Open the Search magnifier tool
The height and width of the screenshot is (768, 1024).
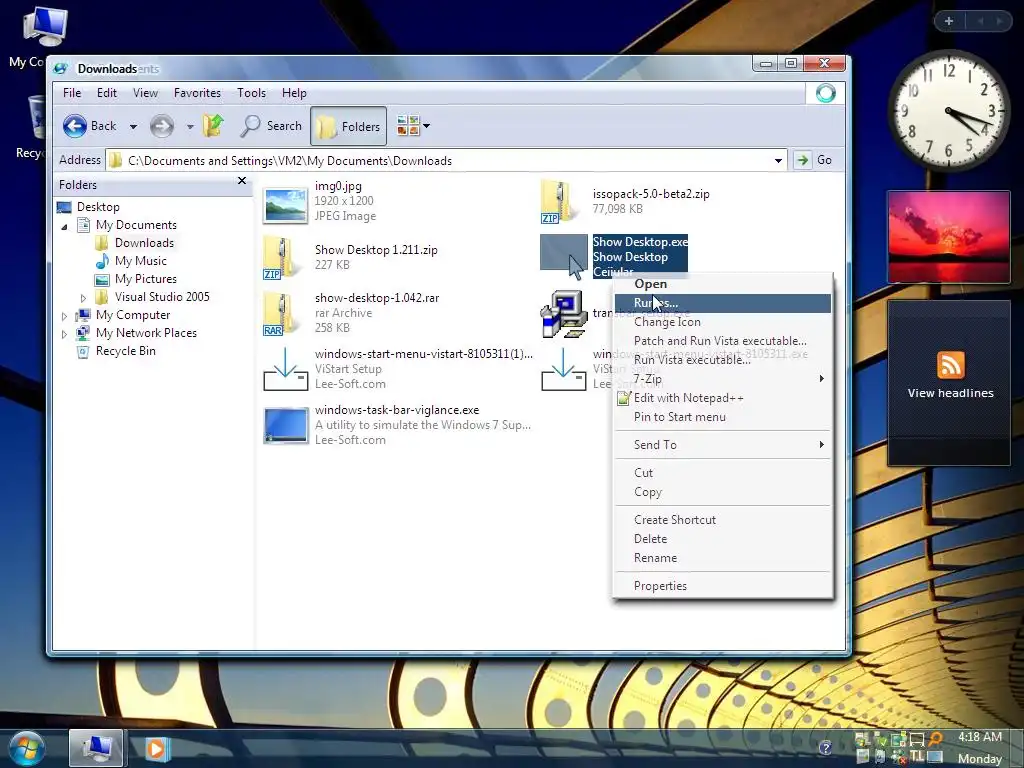(271, 126)
